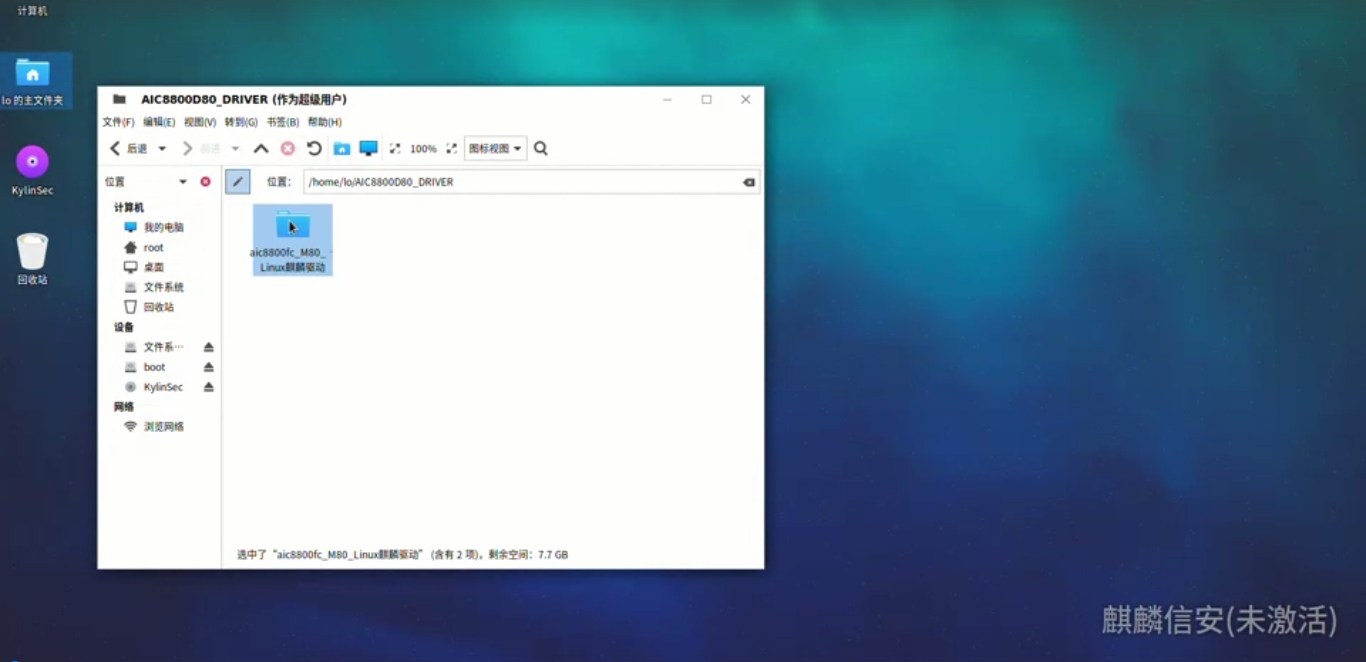This screenshot has width=1366, height=662.
Task: Click the location path input field
Action: pyautogui.click(x=520, y=182)
